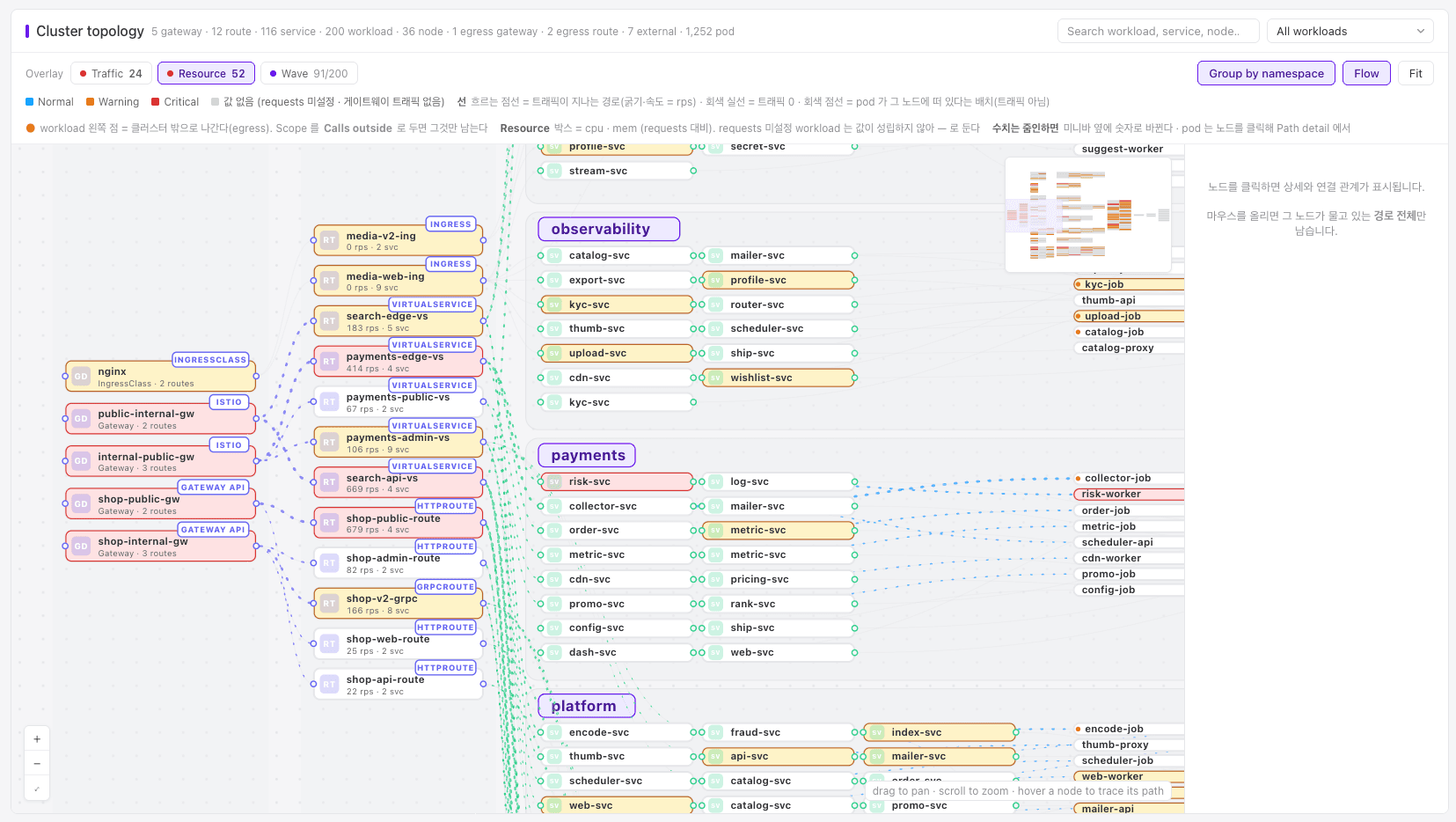The width and height of the screenshot is (1456, 822).
Task: Click the RT icon on shop-api-route
Action: tap(329, 685)
